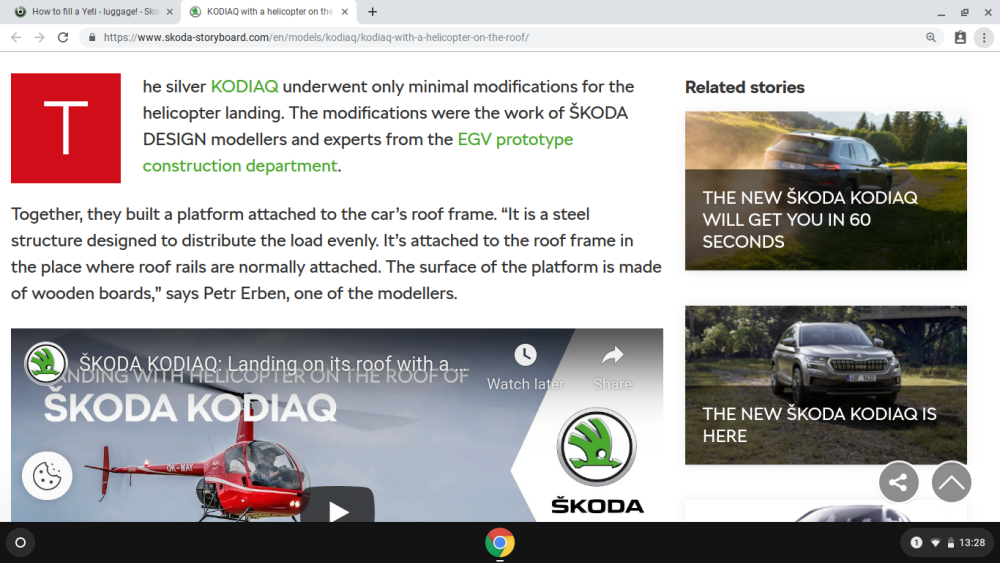This screenshot has height=563, width=1000.
Task: Switch to 'How to fill a Yeti' tab
Action: point(94,11)
